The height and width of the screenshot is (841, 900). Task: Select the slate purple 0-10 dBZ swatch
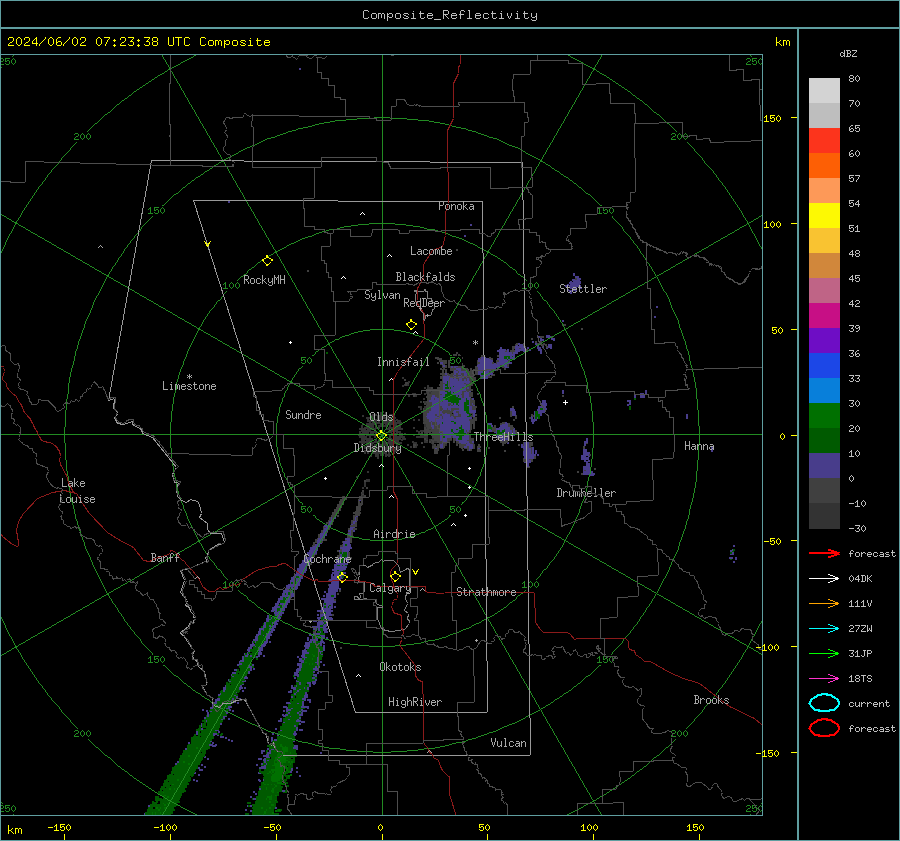(x=824, y=465)
